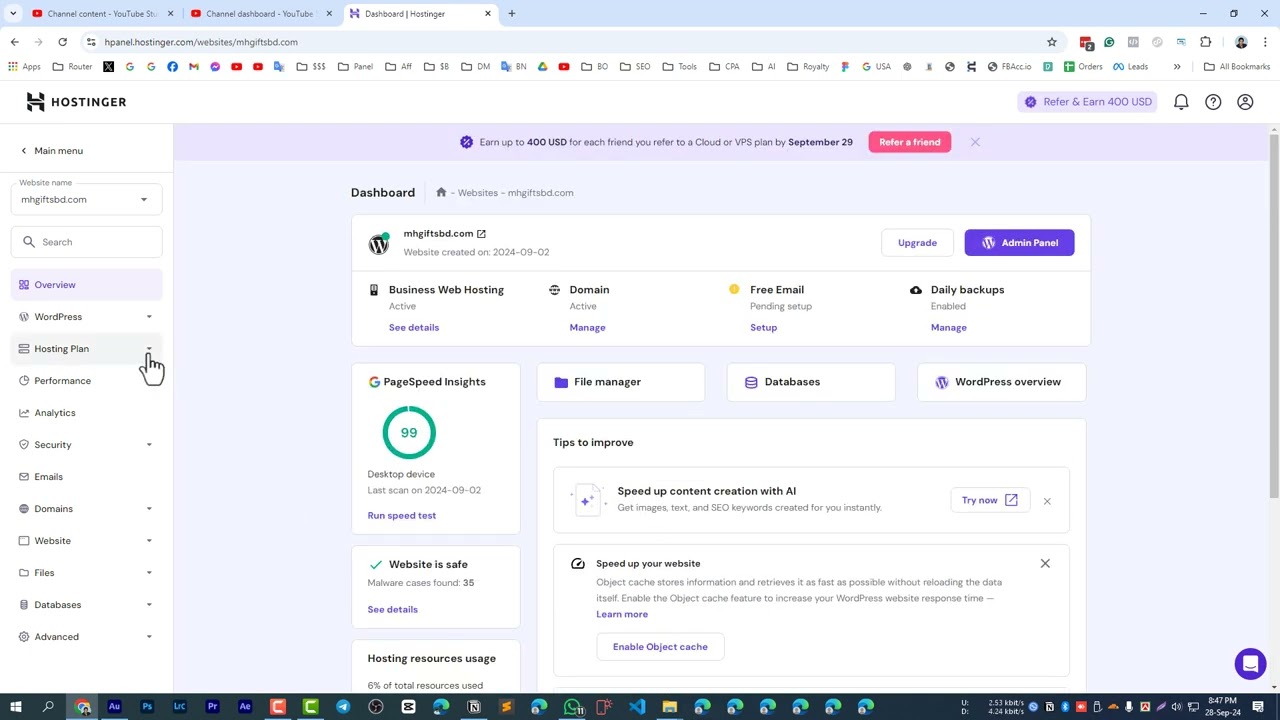
Task: Open Premiere Pro from taskbar
Action: click(212, 708)
